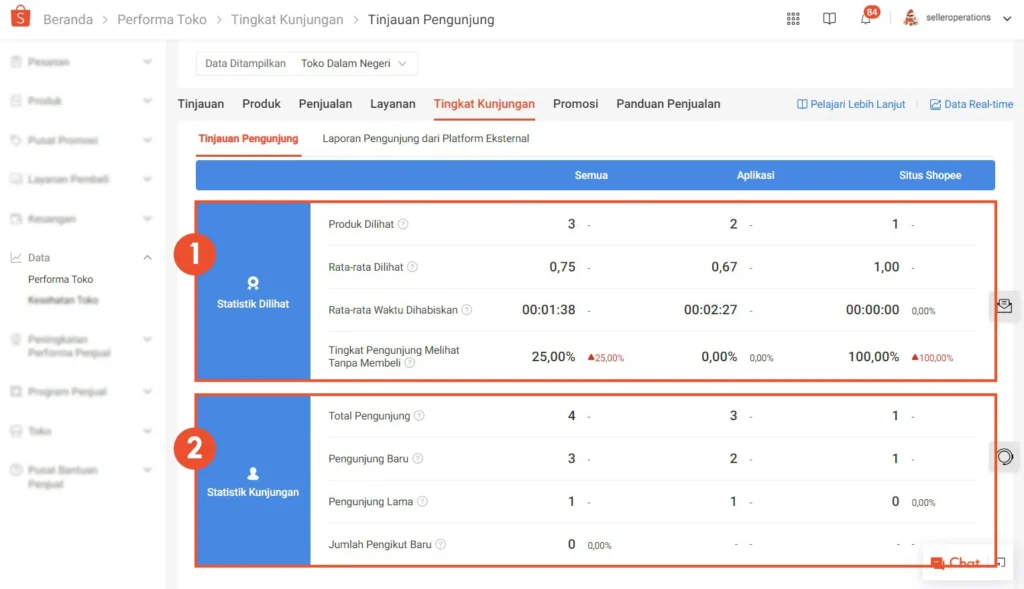View tooltip icon beside Produk Dilihat
The width and height of the screenshot is (1024, 589).
(x=404, y=224)
